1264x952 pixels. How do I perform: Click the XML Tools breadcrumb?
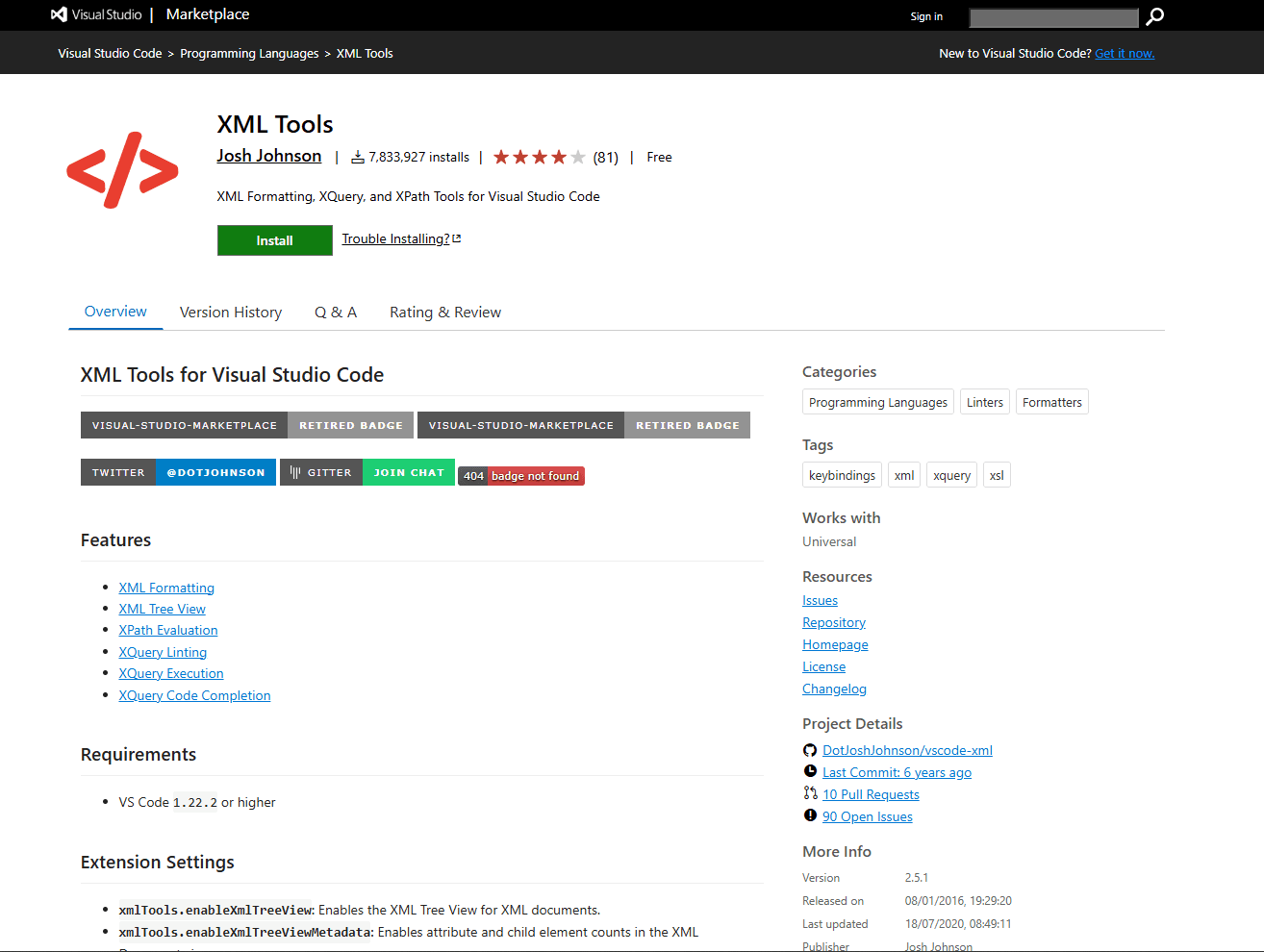(x=365, y=54)
